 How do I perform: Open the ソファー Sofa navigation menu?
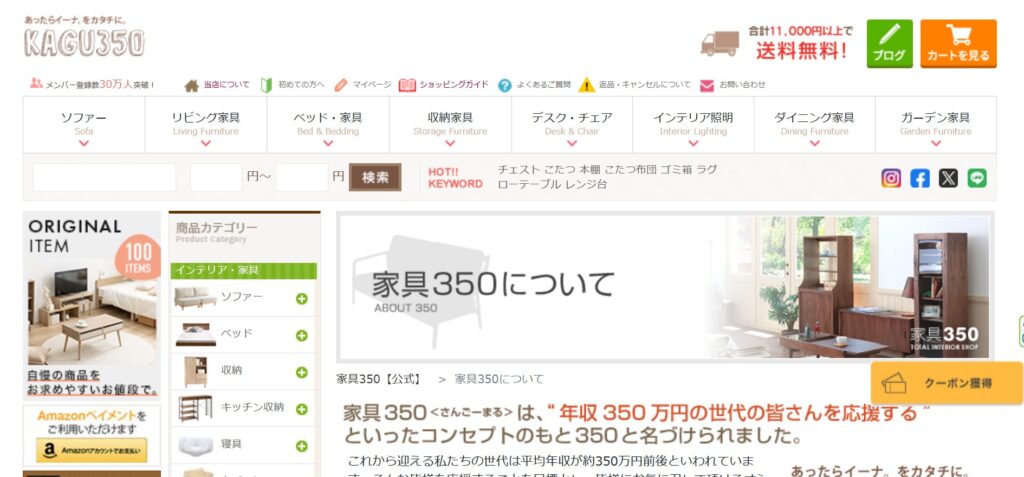(x=84, y=125)
